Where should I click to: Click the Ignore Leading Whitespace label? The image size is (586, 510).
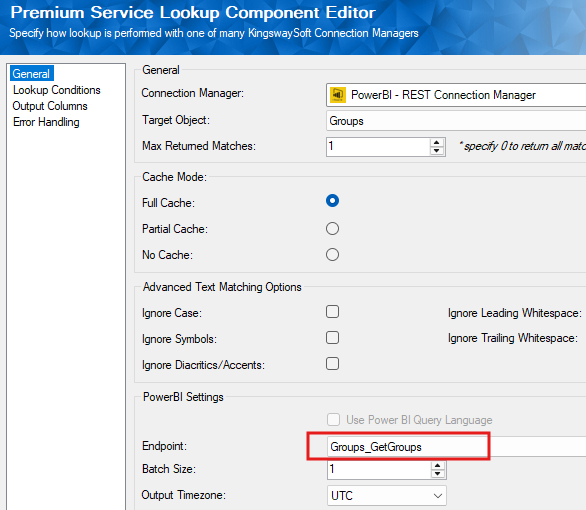point(515,313)
